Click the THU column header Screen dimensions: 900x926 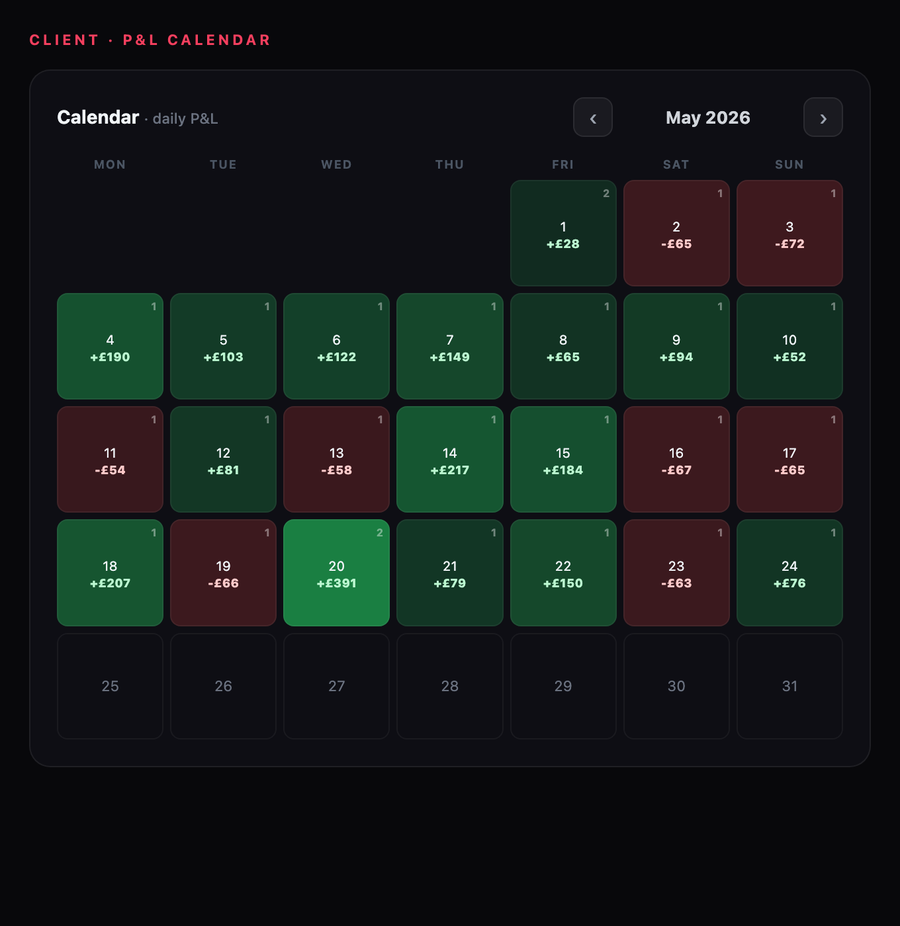pyautogui.click(x=450, y=164)
